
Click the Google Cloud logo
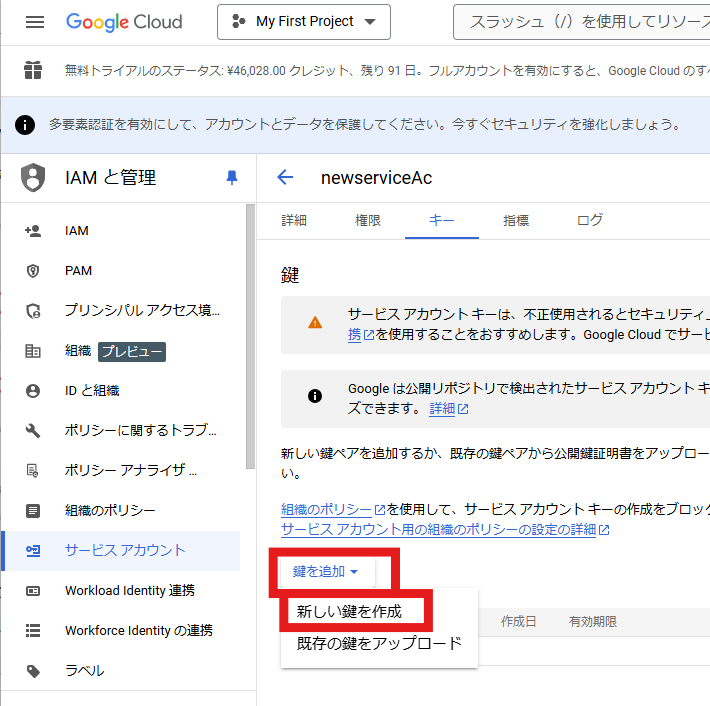point(124,22)
